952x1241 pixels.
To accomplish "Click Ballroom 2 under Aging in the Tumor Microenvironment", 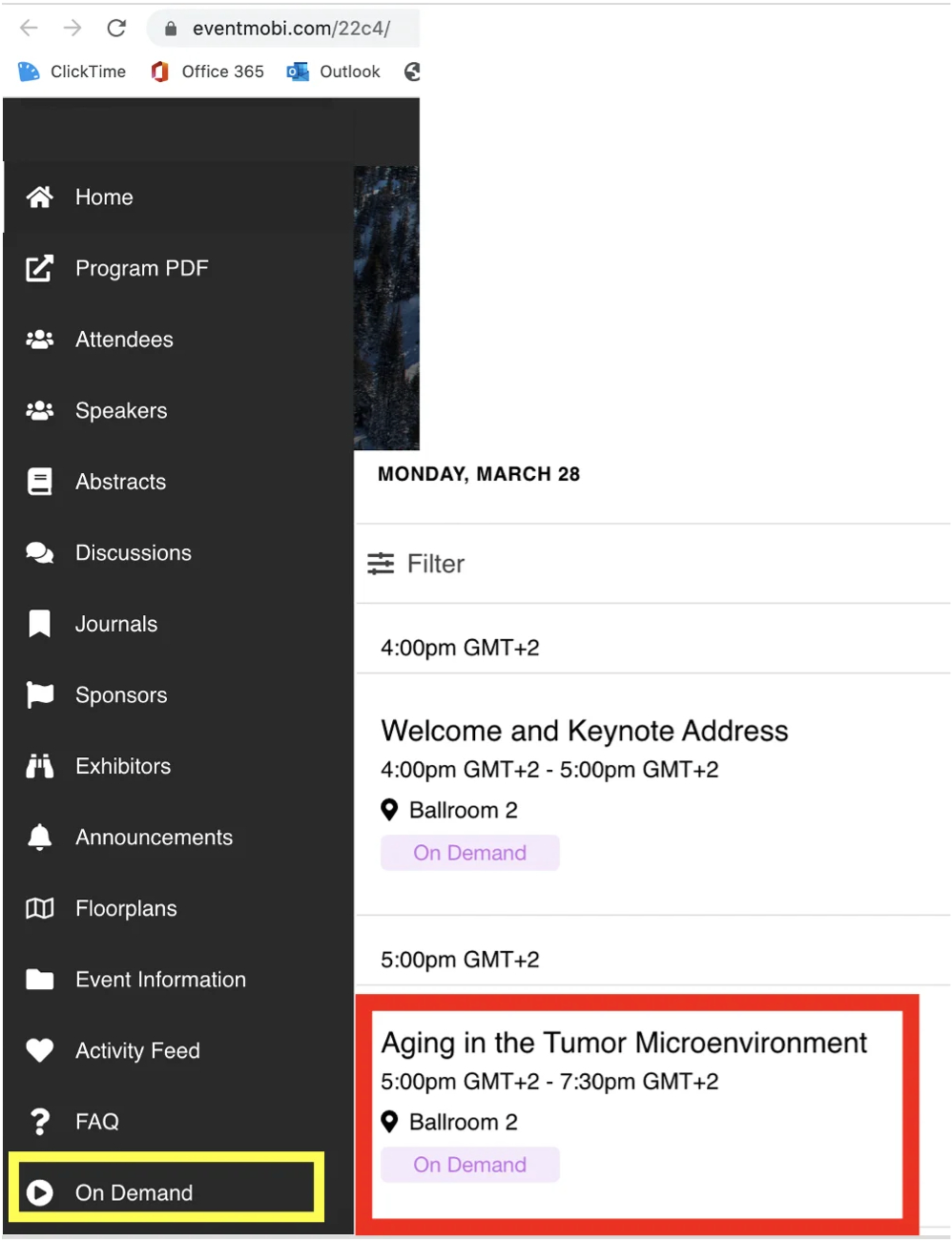I will (464, 1122).
